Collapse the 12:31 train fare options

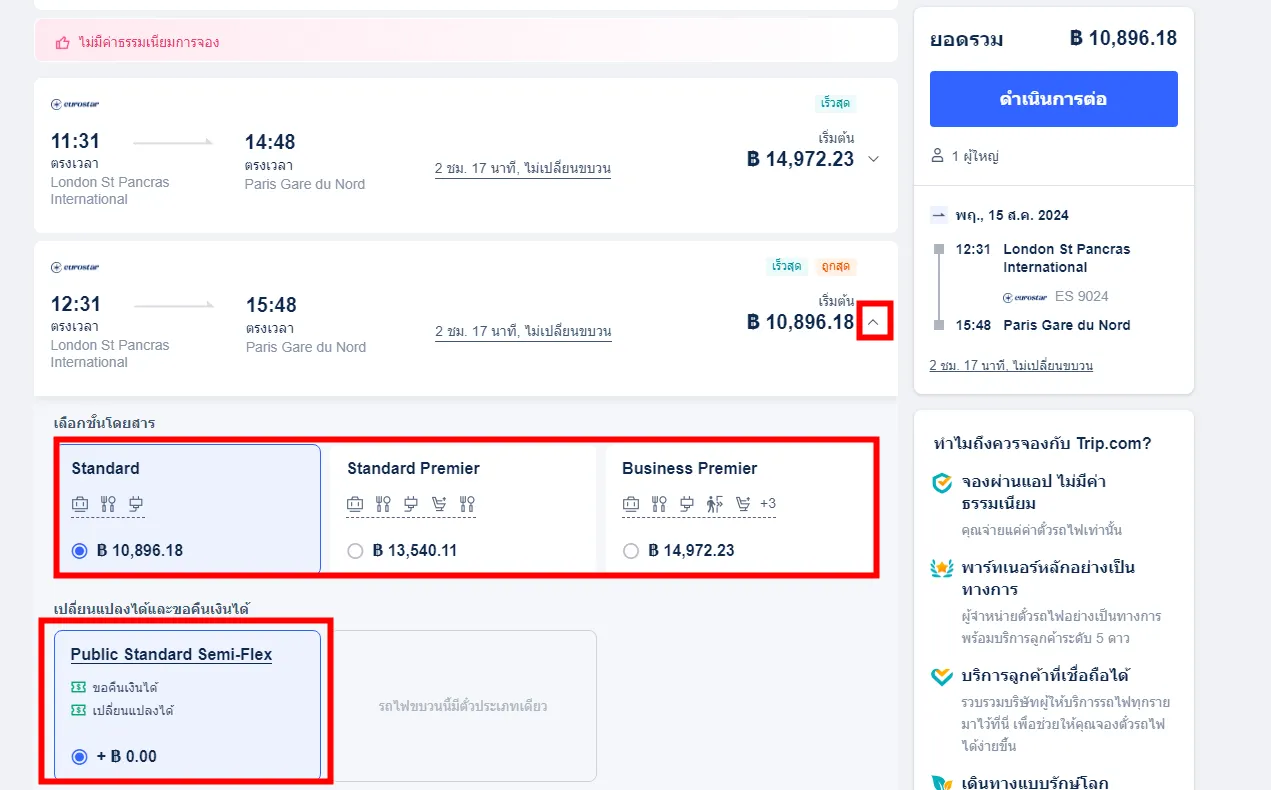click(873, 322)
